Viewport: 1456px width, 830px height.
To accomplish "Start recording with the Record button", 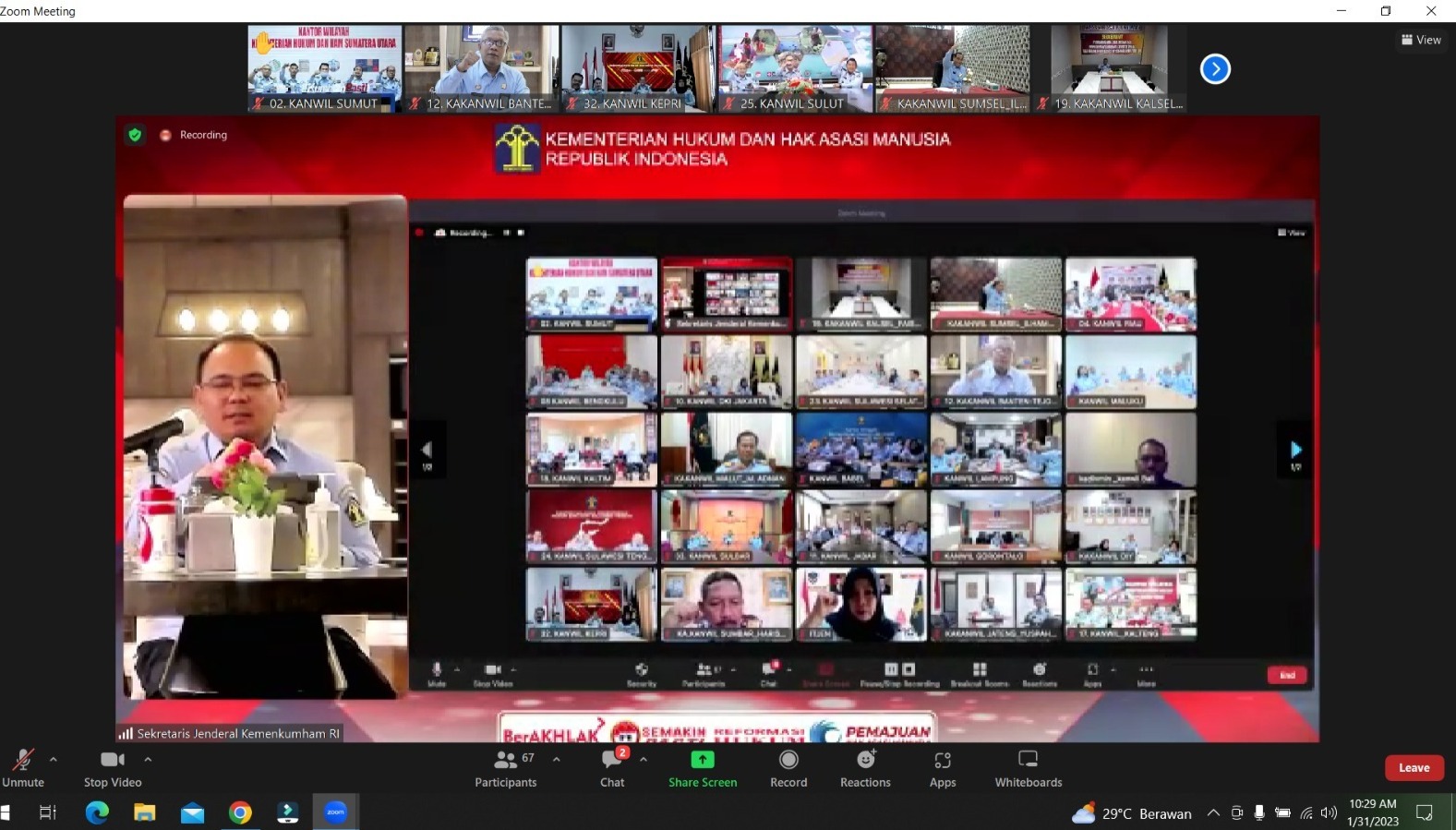I will pyautogui.click(x=788, y=767).
